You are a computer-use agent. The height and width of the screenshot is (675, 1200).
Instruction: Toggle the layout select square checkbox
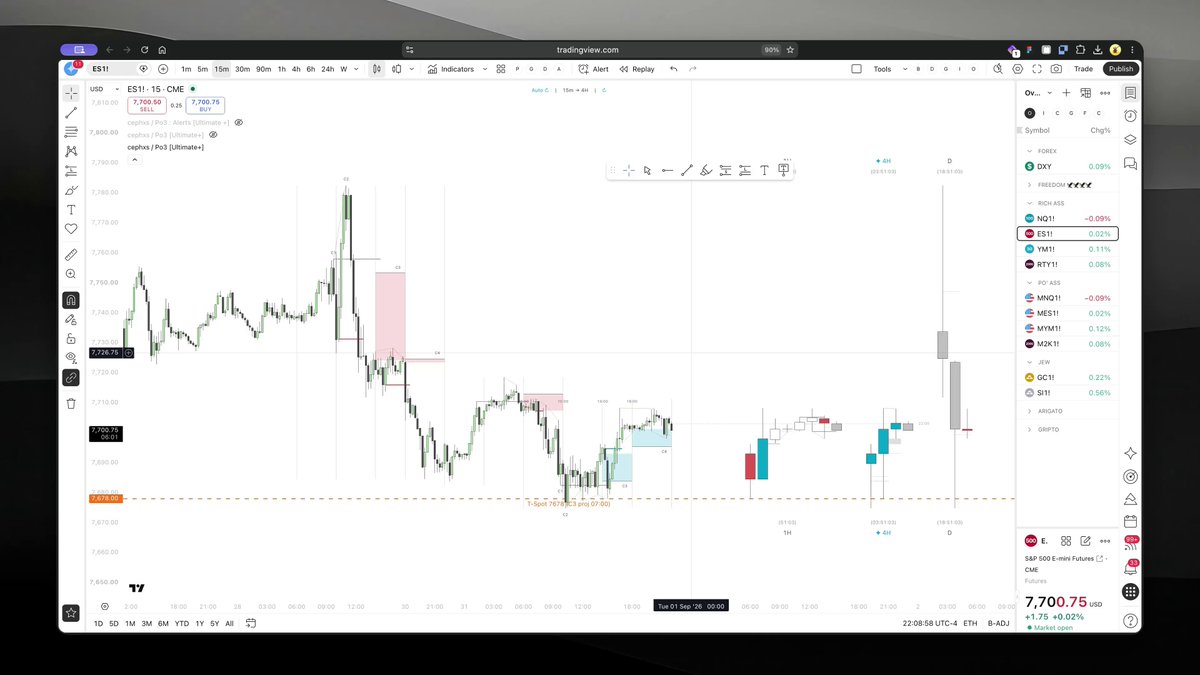856,69
